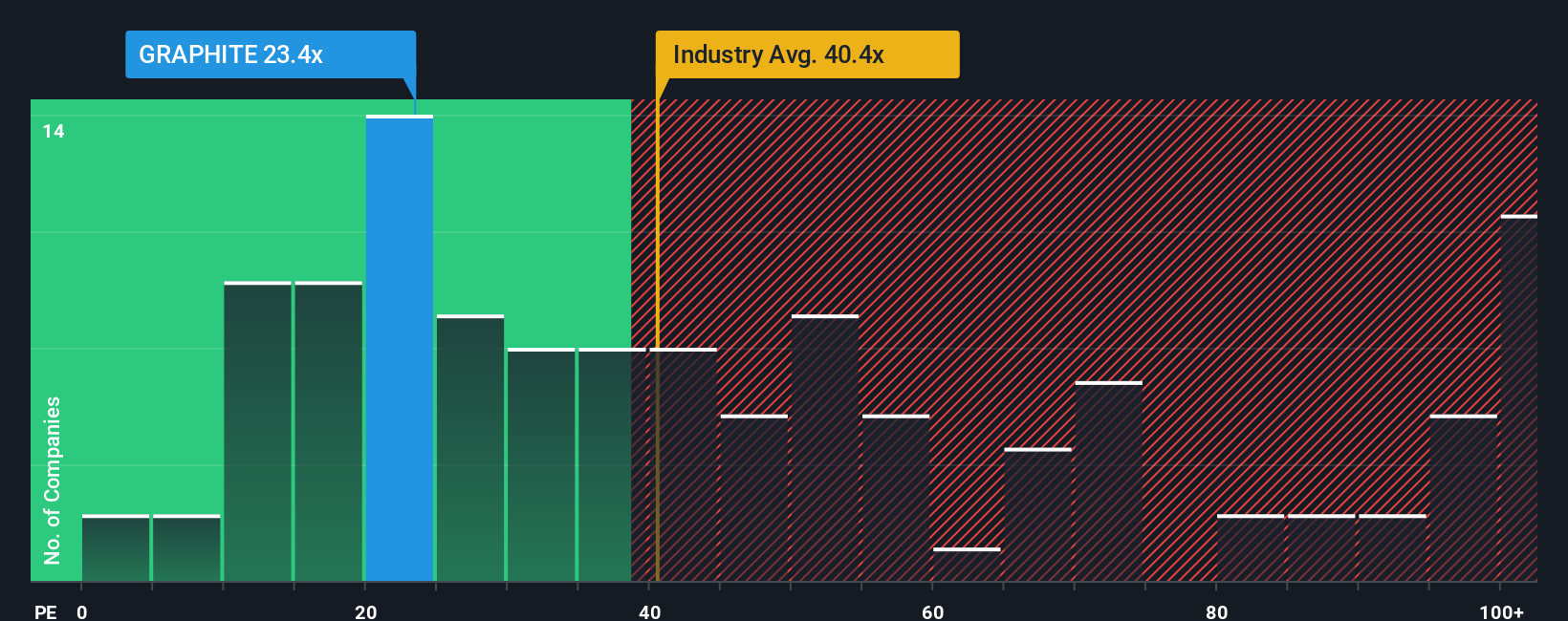This screenshot has height=621, width=1568.
Task: Click the Industry Avg. 40.4x yellow label
Action: coord(807,54)
